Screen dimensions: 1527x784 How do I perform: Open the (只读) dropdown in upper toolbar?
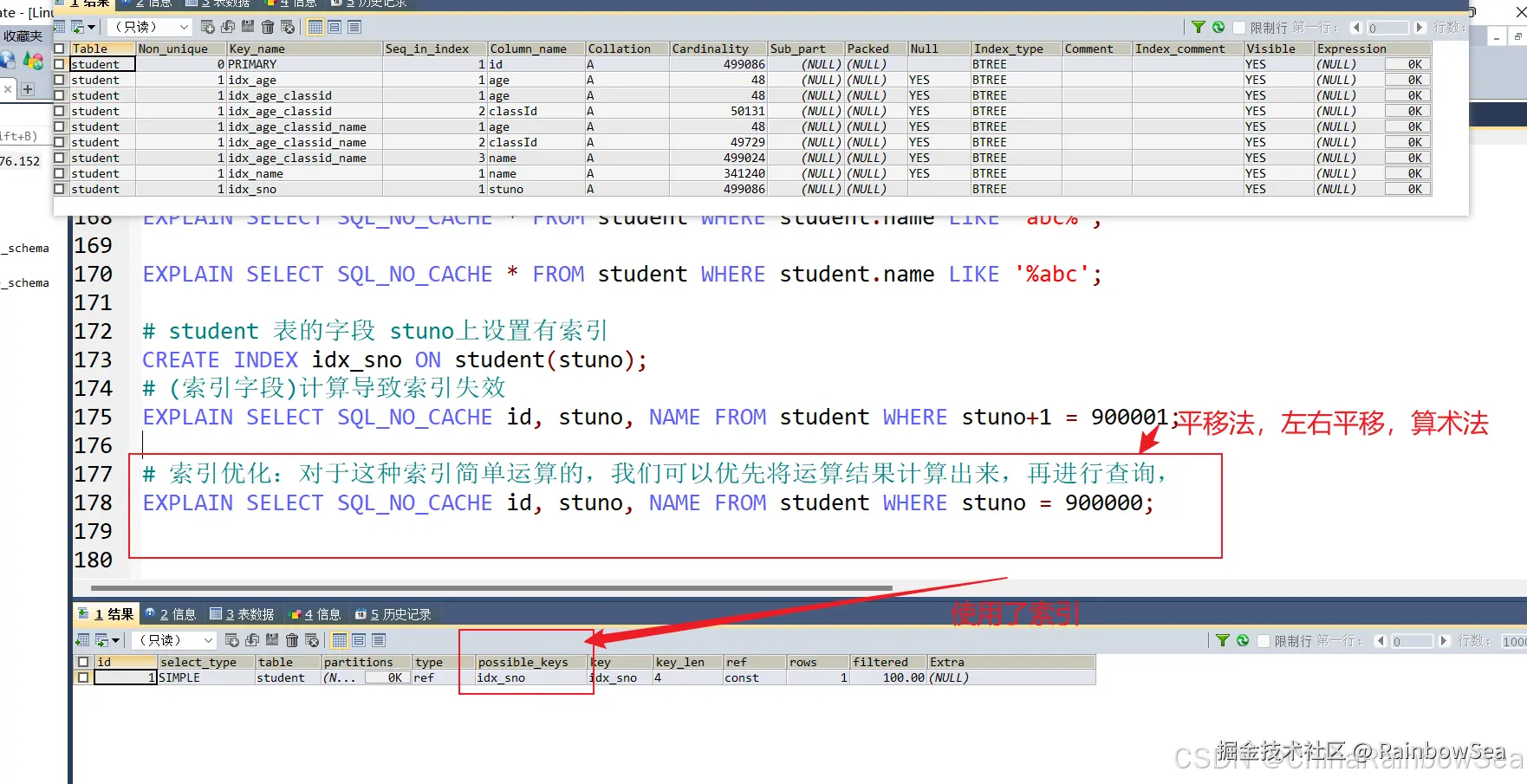point(150,27)
